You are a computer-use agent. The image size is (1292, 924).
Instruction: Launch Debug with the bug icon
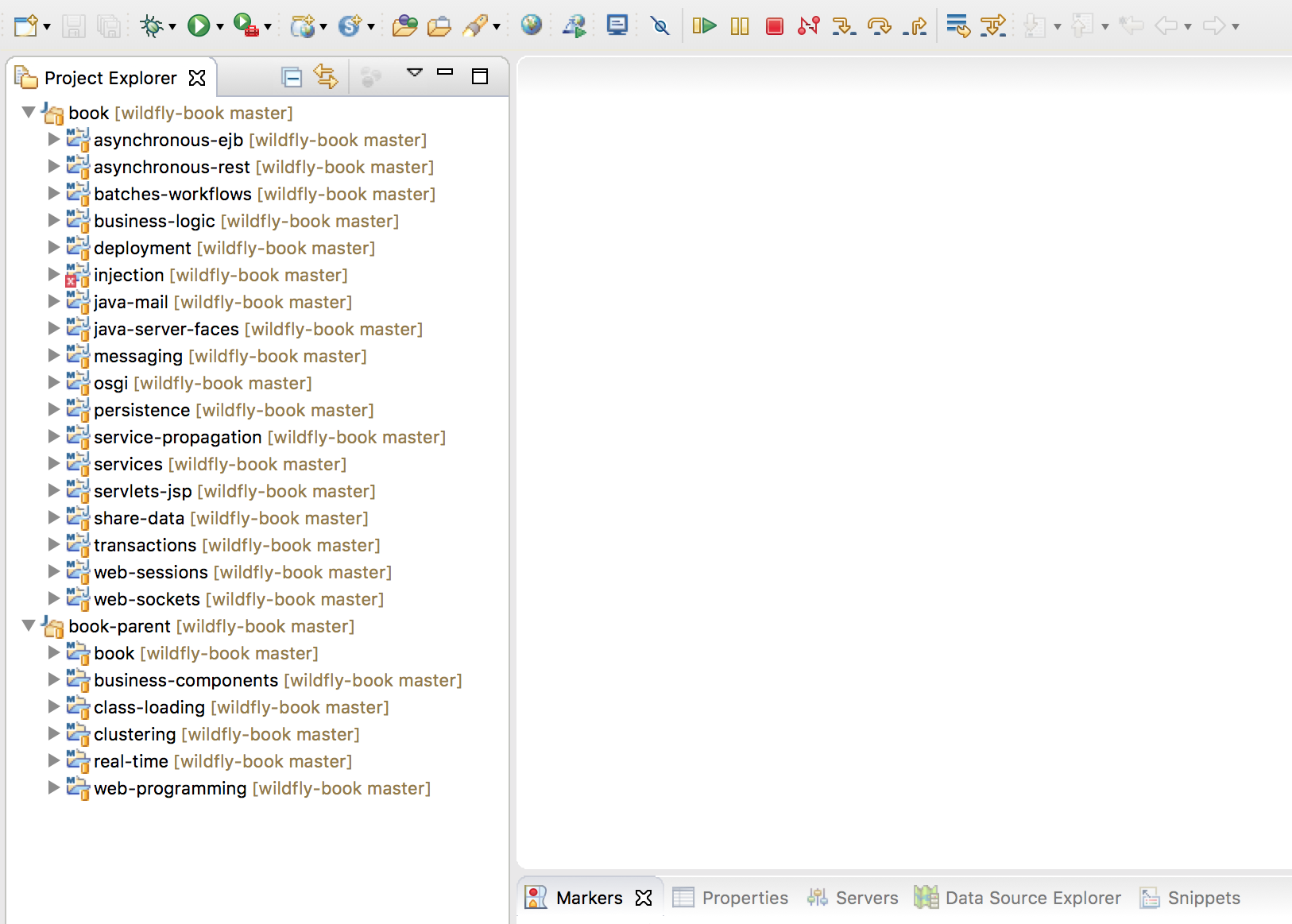(x=151, y=26)
